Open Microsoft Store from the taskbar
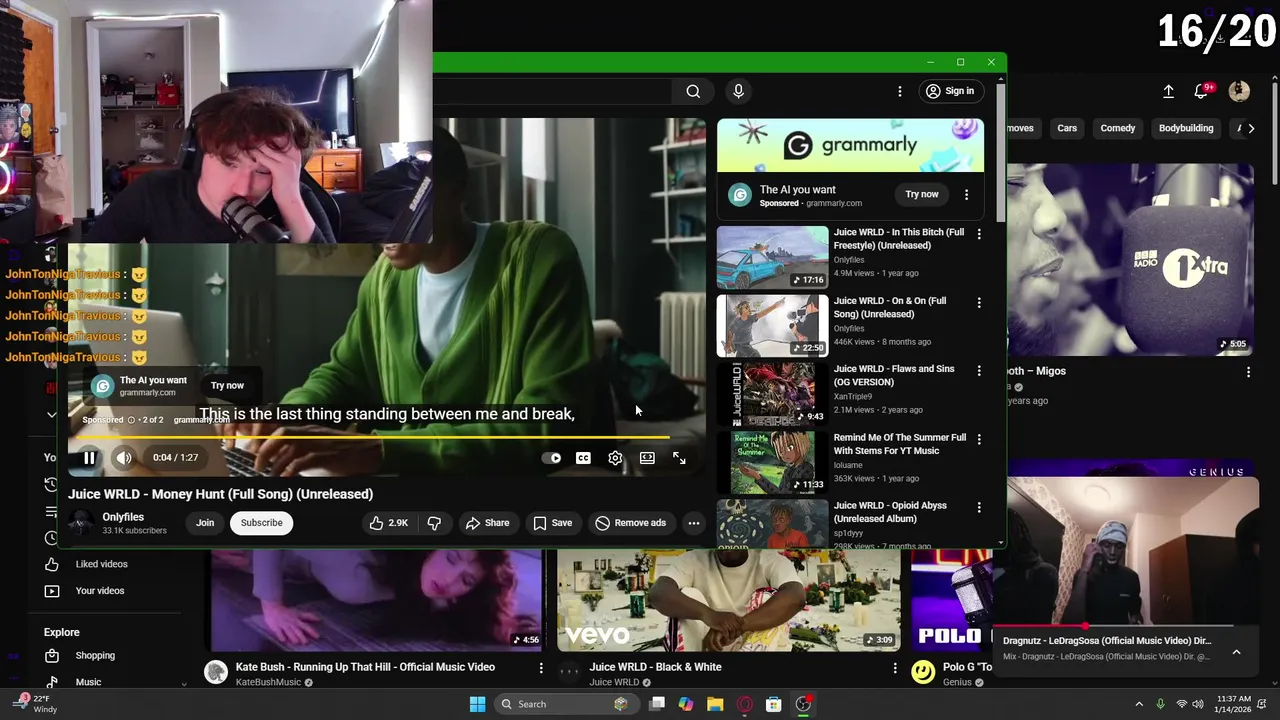Viewport: 1280px width, 720px height. pos(773,704)
